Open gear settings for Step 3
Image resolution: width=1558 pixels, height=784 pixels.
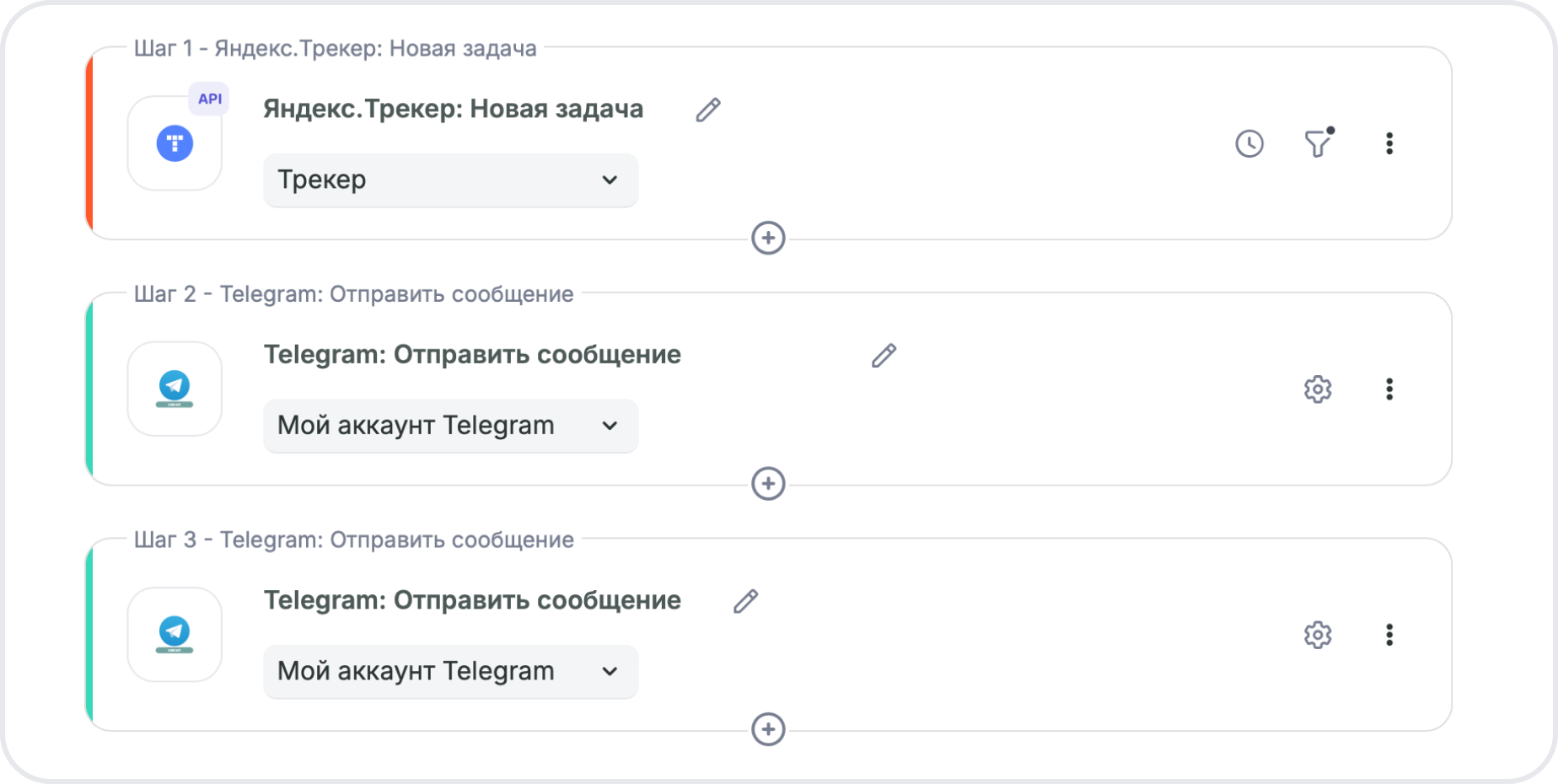point(1318,635)
